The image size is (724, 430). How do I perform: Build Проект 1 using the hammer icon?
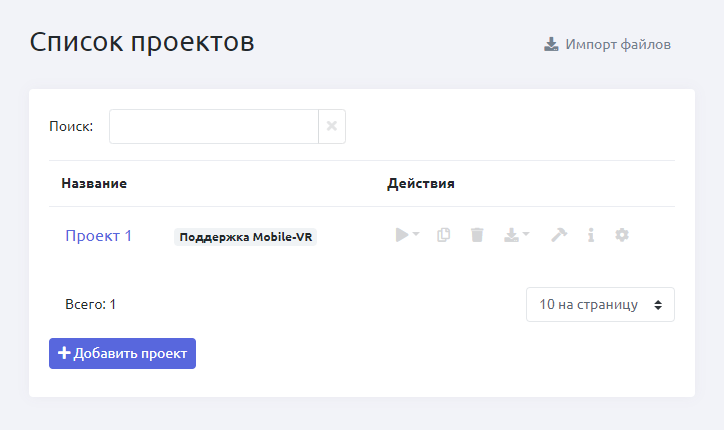pyautogui.click(x=559, y=235)
